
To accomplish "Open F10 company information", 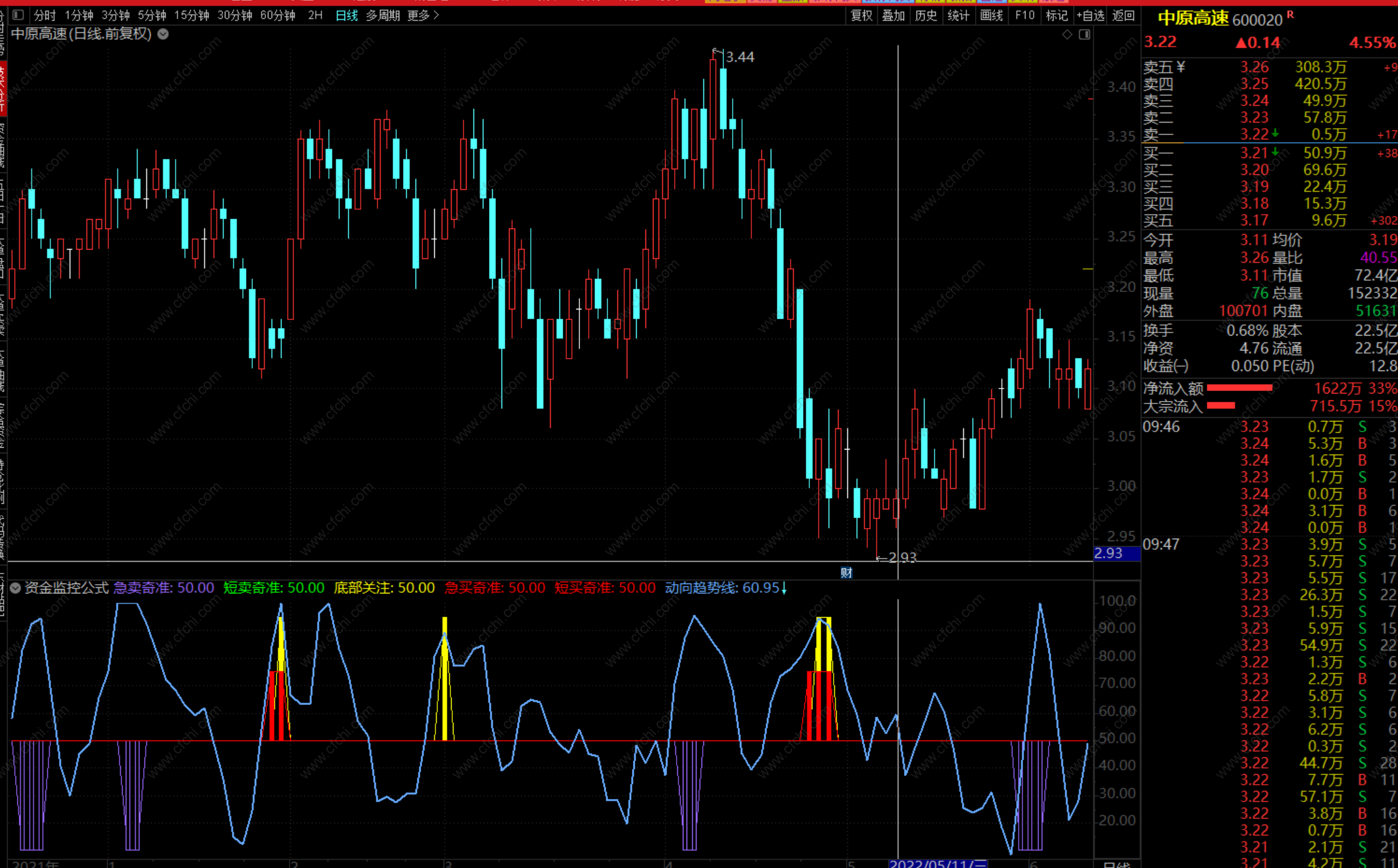I will point(1025,15).
